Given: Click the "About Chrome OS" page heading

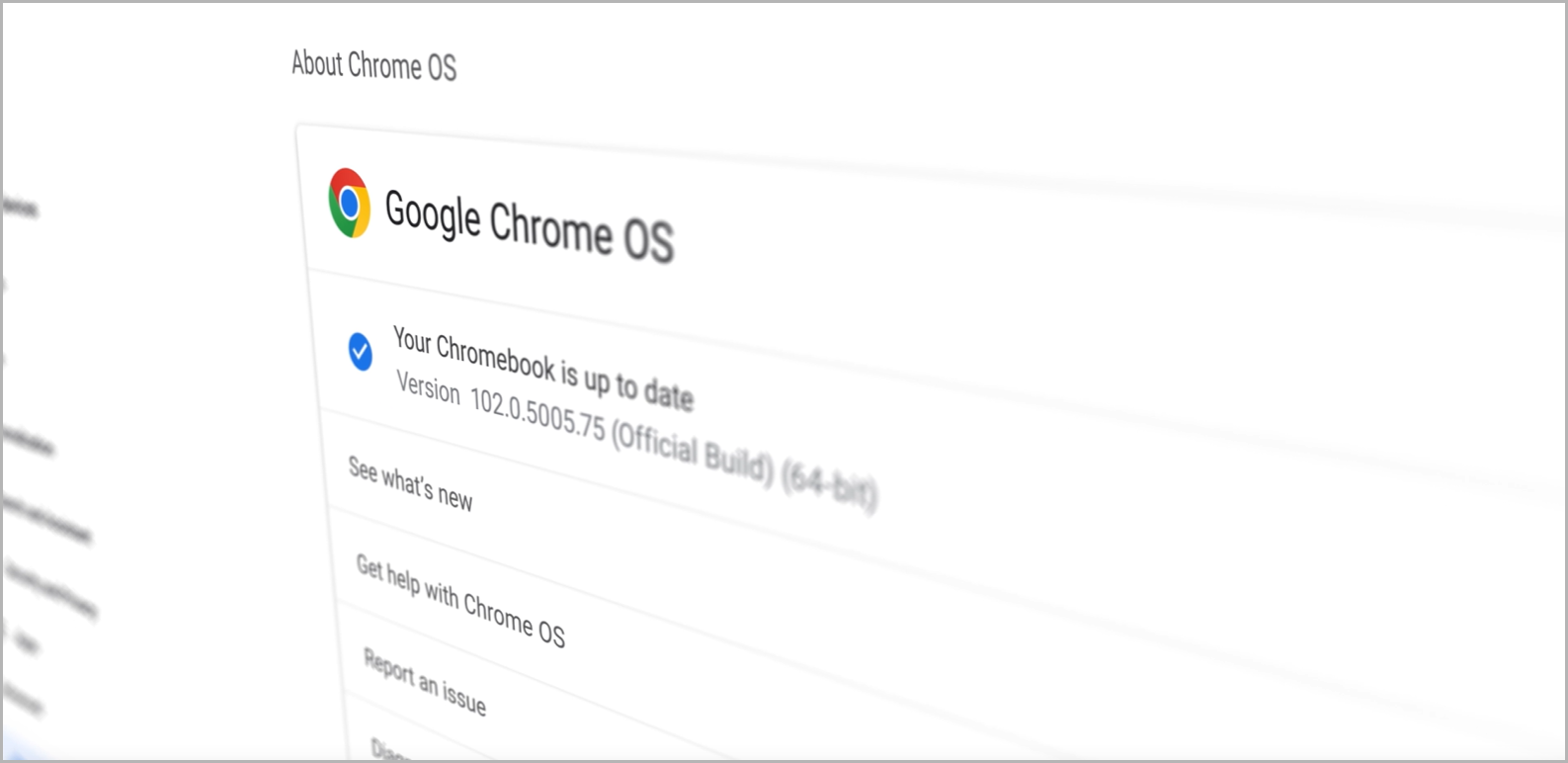Looking at the screenshot, I should [373, 65].
